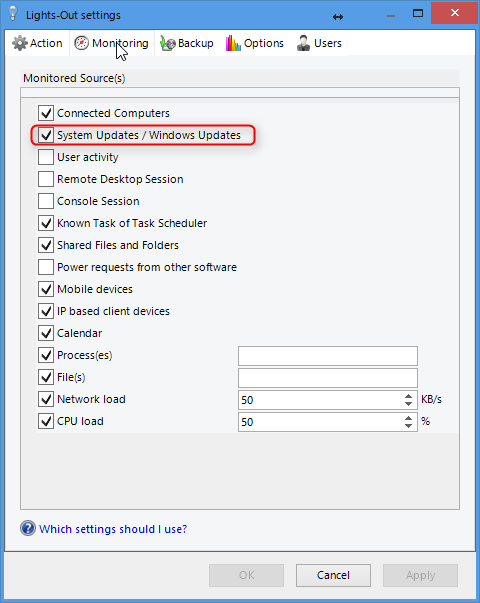Click the Backup tab icon
Image resolution: width=480 pixels, height=603 pixels.
tap(168, 43)
